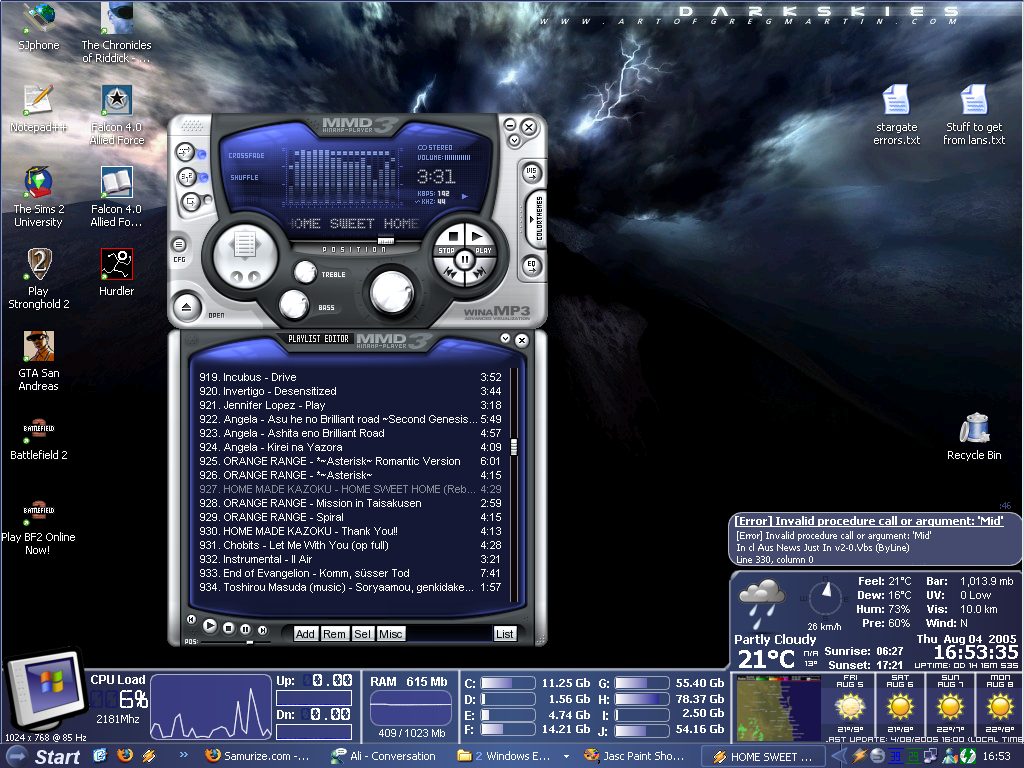
Task: Open the Notepad++ desktop icon
Action: point(39,108)
